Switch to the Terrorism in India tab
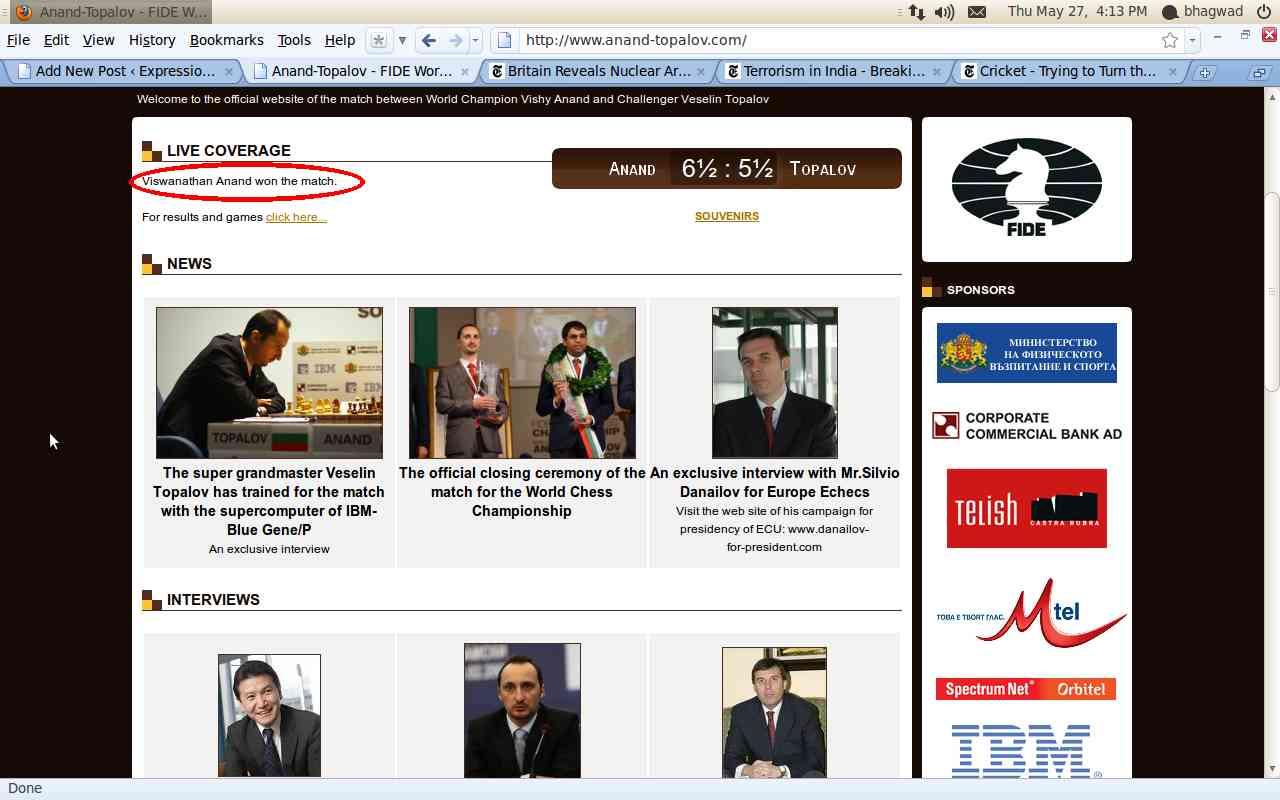 834,71
